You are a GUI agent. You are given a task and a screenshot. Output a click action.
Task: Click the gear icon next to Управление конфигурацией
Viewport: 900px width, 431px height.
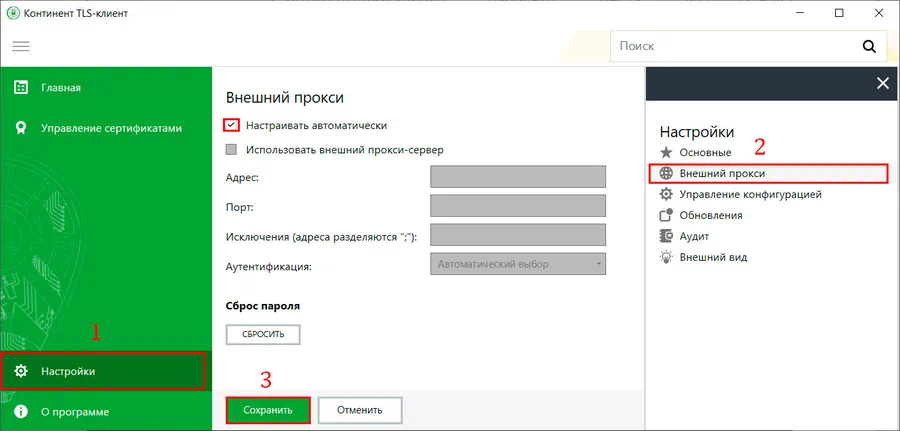click(666, 195)
